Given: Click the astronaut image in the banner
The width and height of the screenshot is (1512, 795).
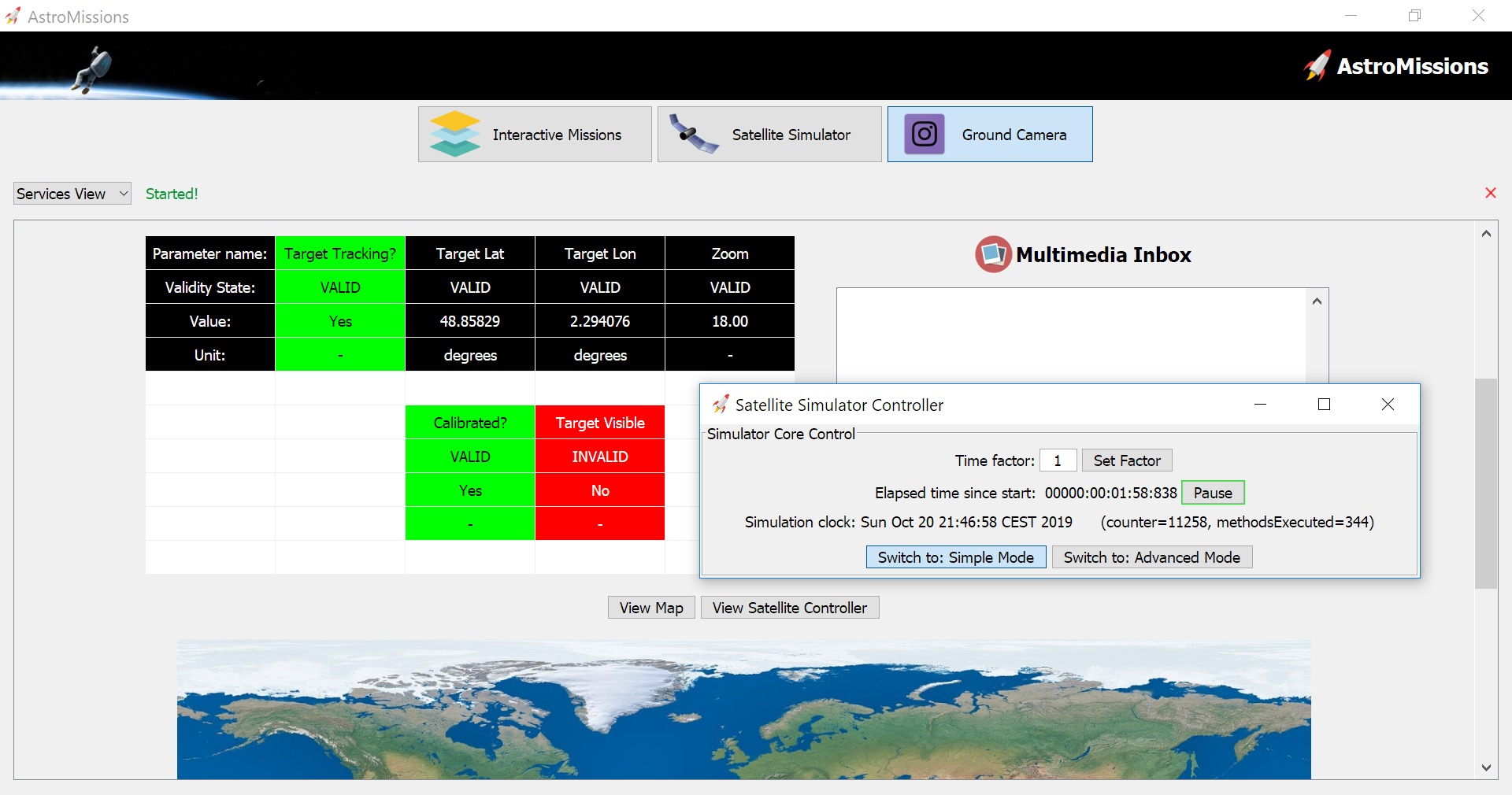Looking at the screenshot, I should [93, 68].
